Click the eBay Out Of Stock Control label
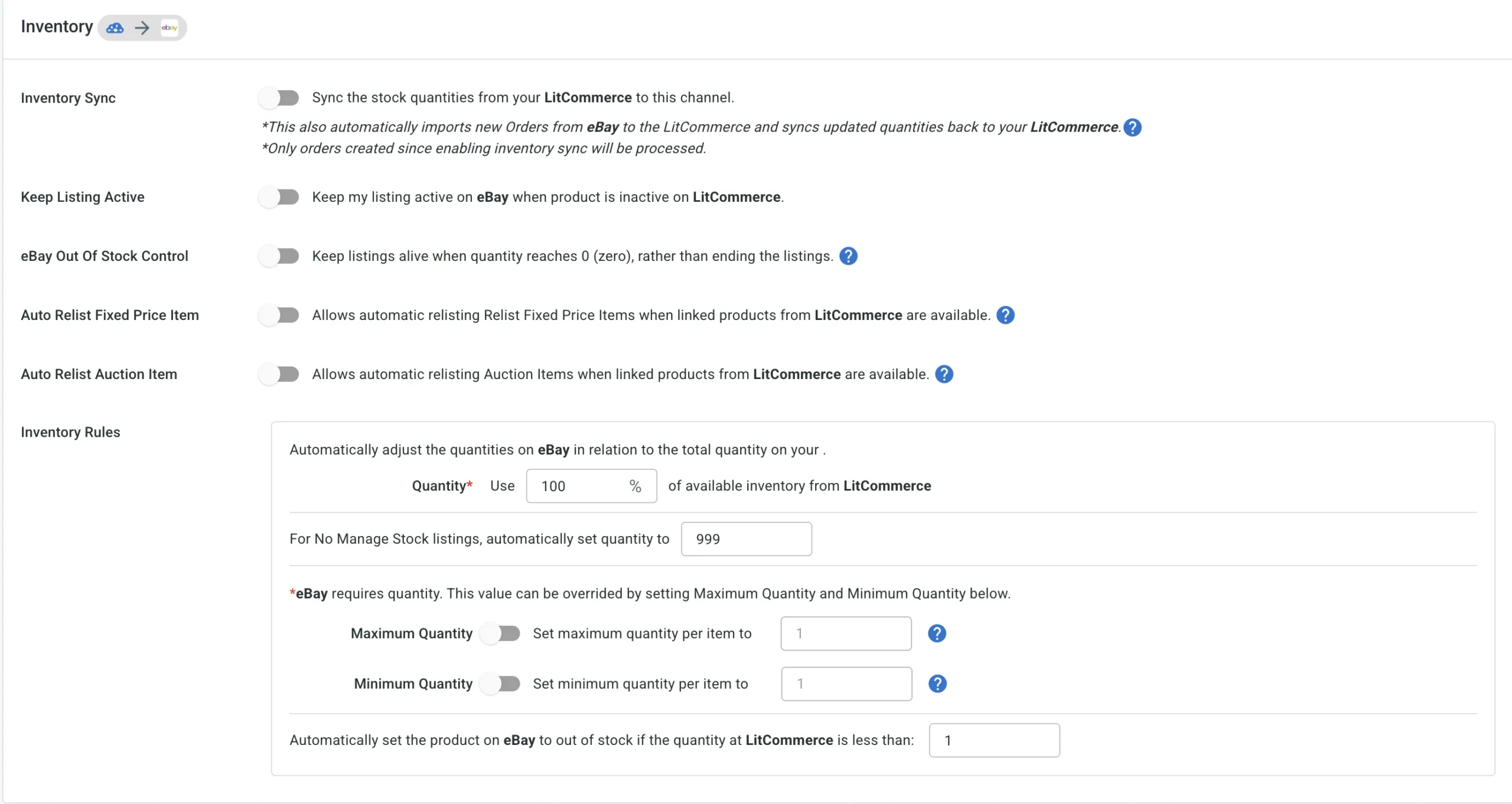The width and height of the screenshot is (1512, 804). [104, 256]
